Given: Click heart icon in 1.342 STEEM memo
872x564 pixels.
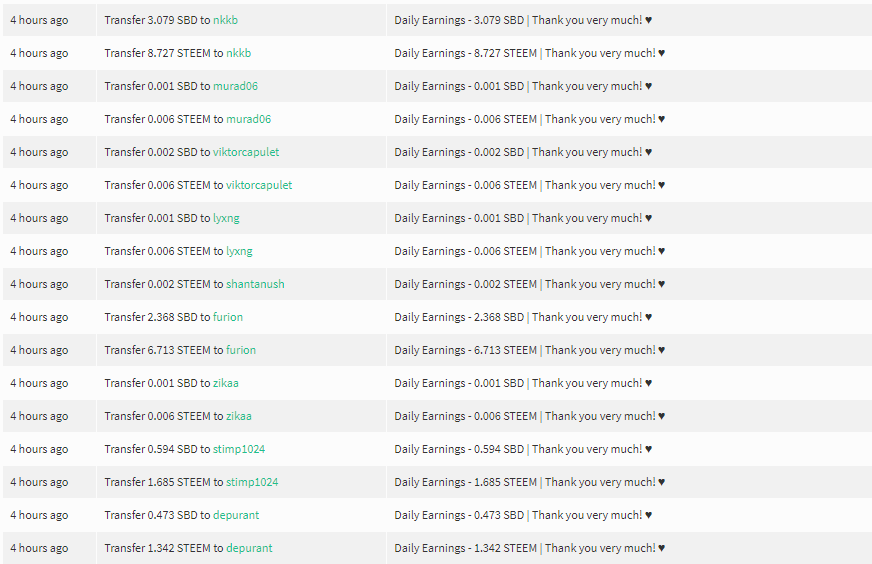Looking at the screenshot, I should point(661,548).
